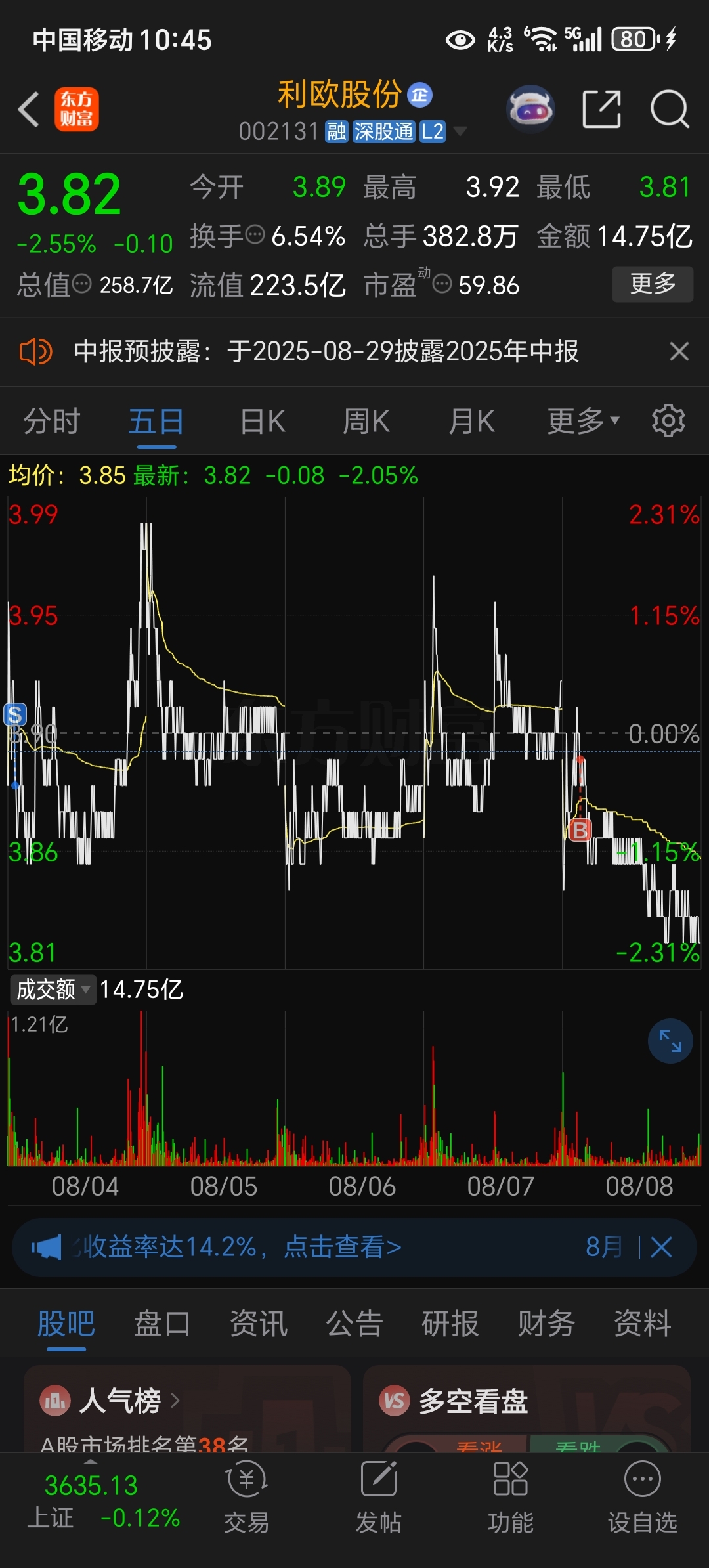Tap the B buy marker on chart

click(x=580, y=831)
